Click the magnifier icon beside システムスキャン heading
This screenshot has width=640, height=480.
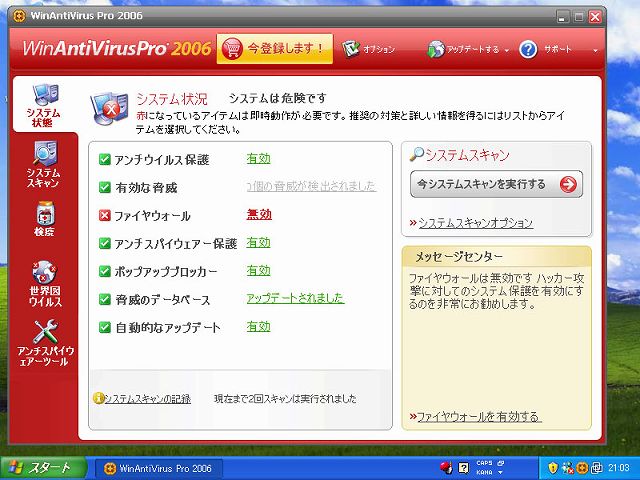pos(417,154)
